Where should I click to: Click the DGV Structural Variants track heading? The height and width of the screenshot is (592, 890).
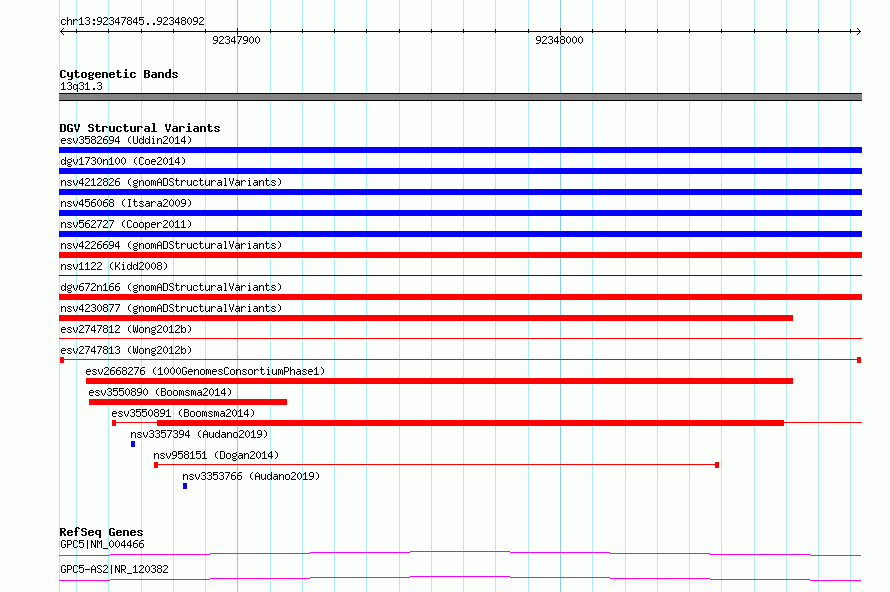(x=140, y=128)
